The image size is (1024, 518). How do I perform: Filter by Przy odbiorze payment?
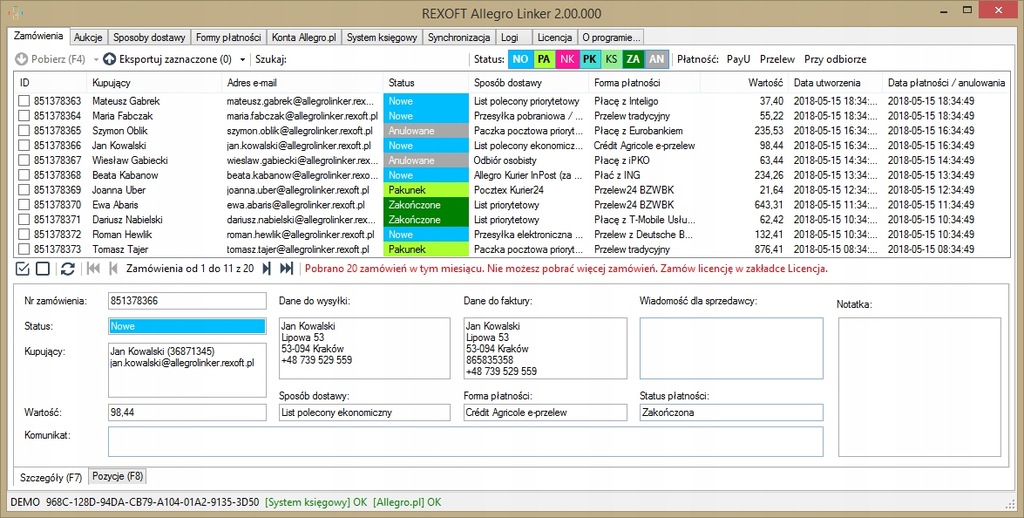point(835,59)
